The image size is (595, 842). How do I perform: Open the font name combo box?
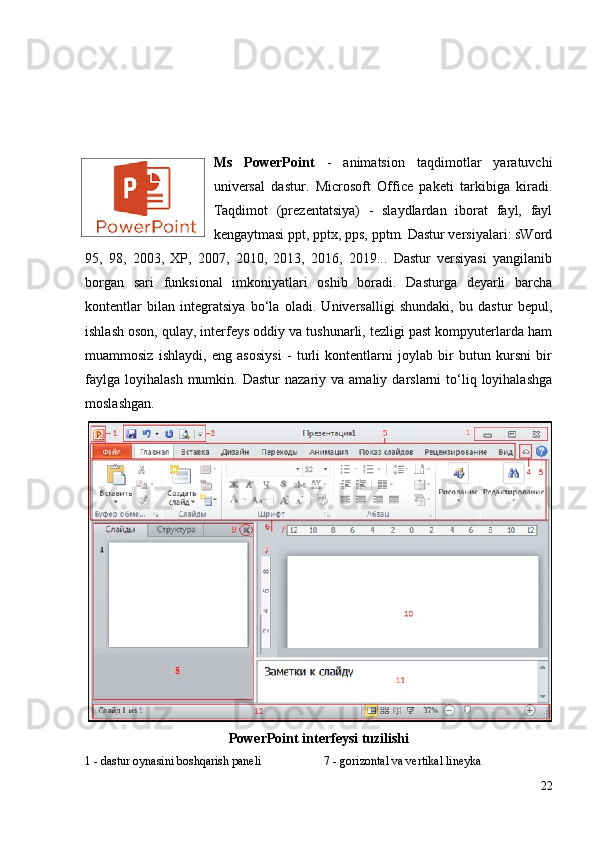point(263,469)
